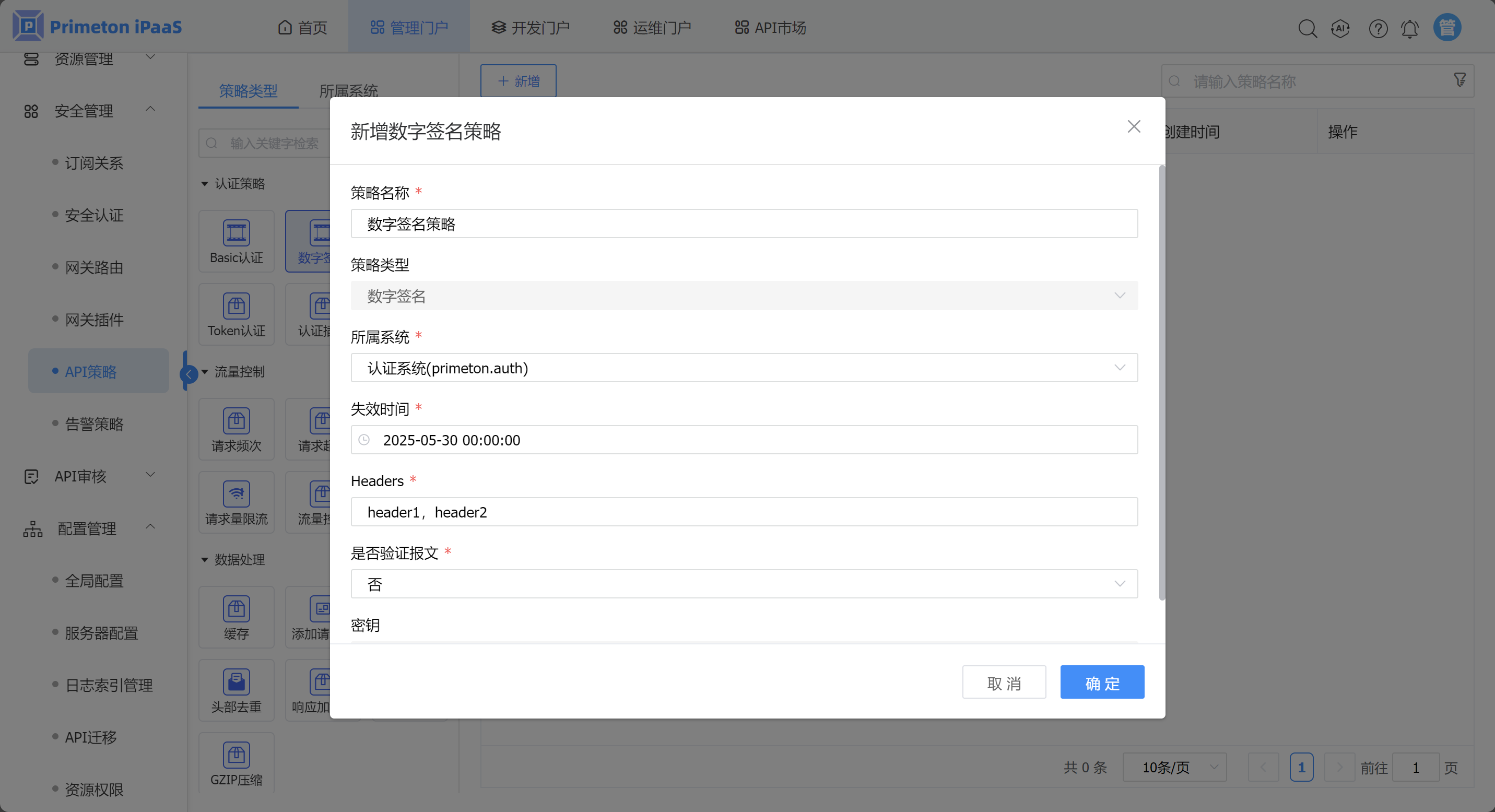Screen dimensions: 1495x812
Task: Switch to the 所属系统 tab
Action: 348,91
